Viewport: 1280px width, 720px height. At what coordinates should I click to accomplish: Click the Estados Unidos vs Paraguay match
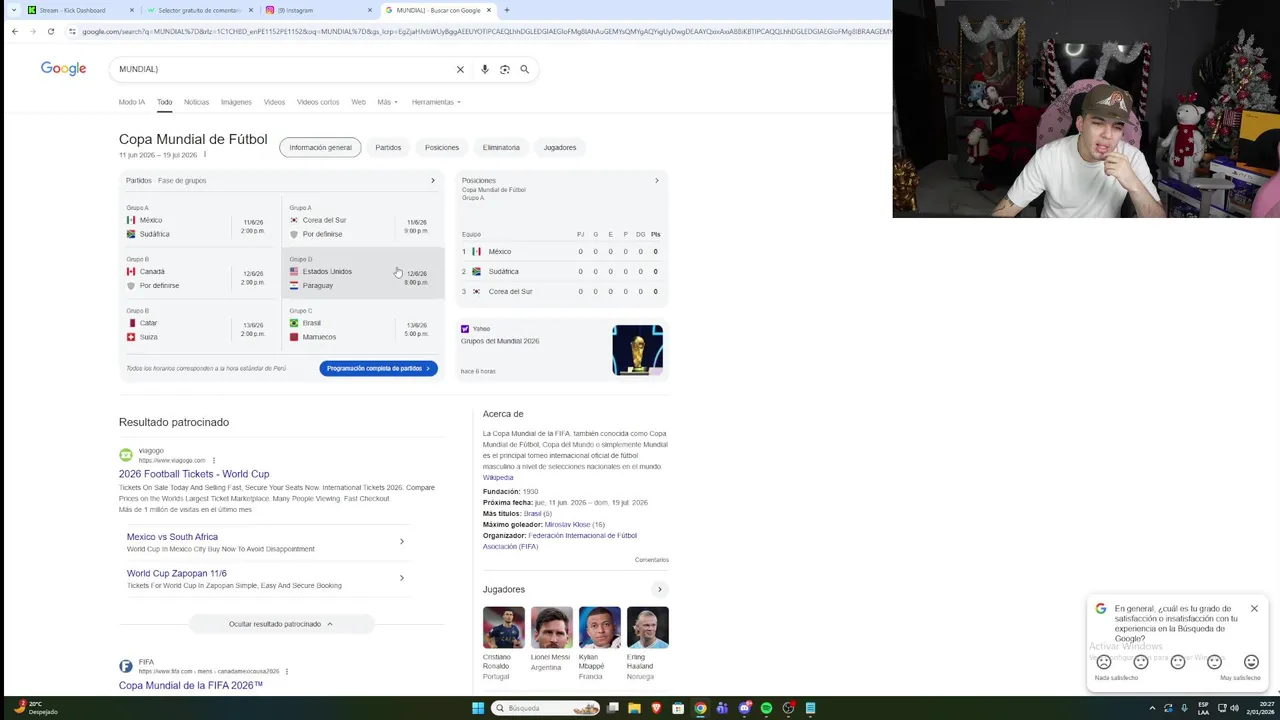(363, 273)
